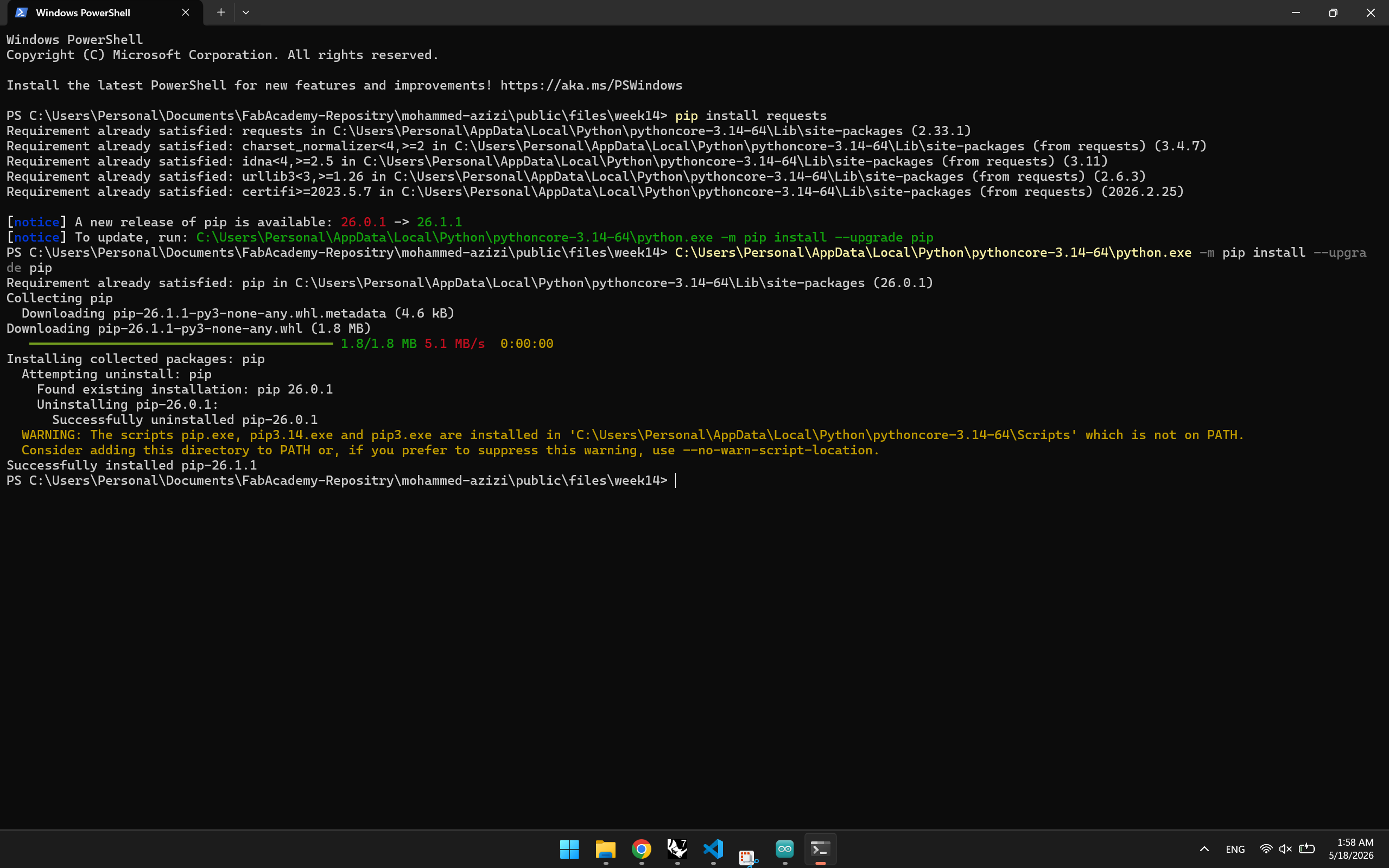The height and width of the screenshot is (868, 1389).
Task: Open Rhino 7 from the taskbar
Action: click(x=677, y=848)
